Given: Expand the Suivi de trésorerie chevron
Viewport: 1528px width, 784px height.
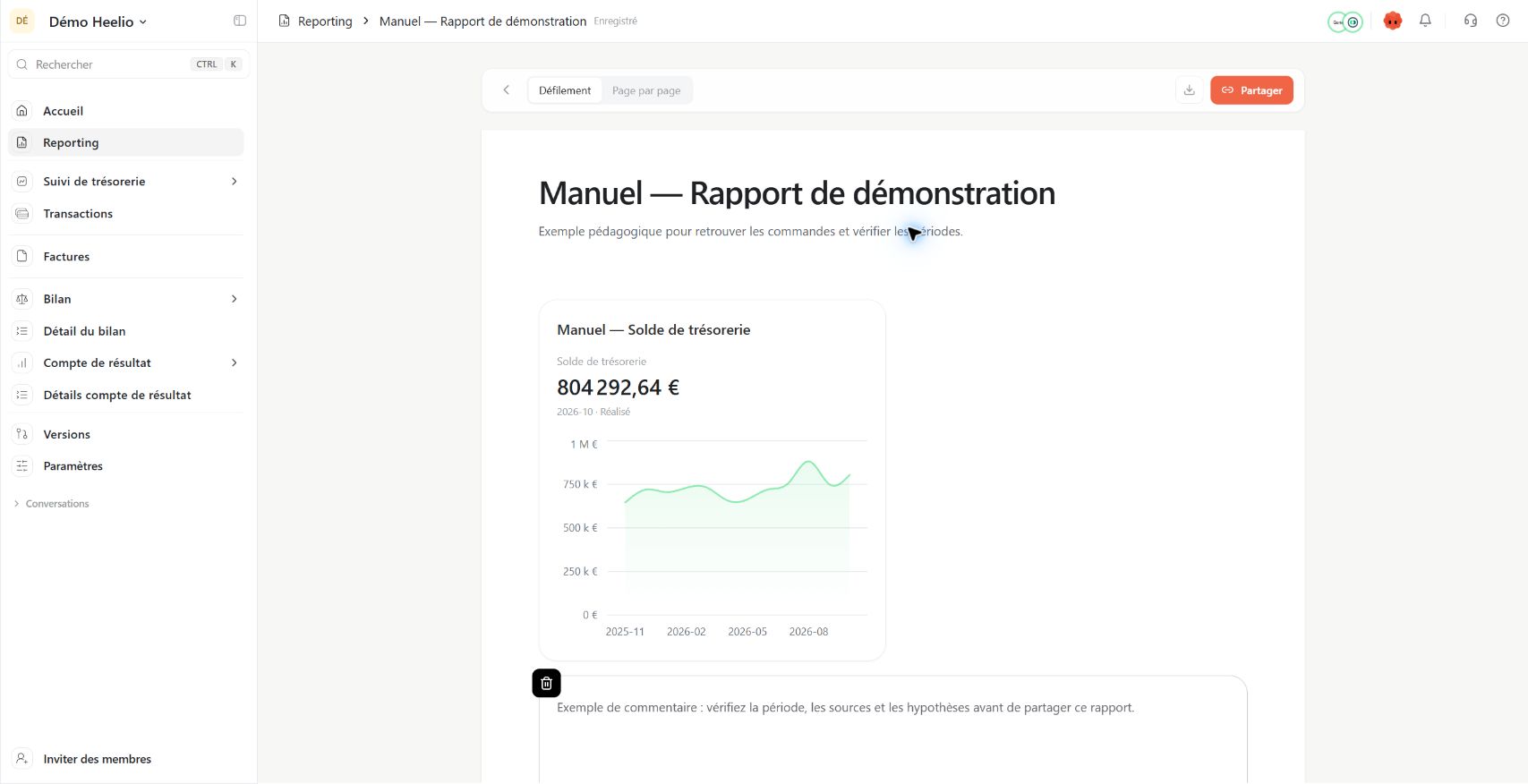Looking at the screenshot, I should pos(235,182).
